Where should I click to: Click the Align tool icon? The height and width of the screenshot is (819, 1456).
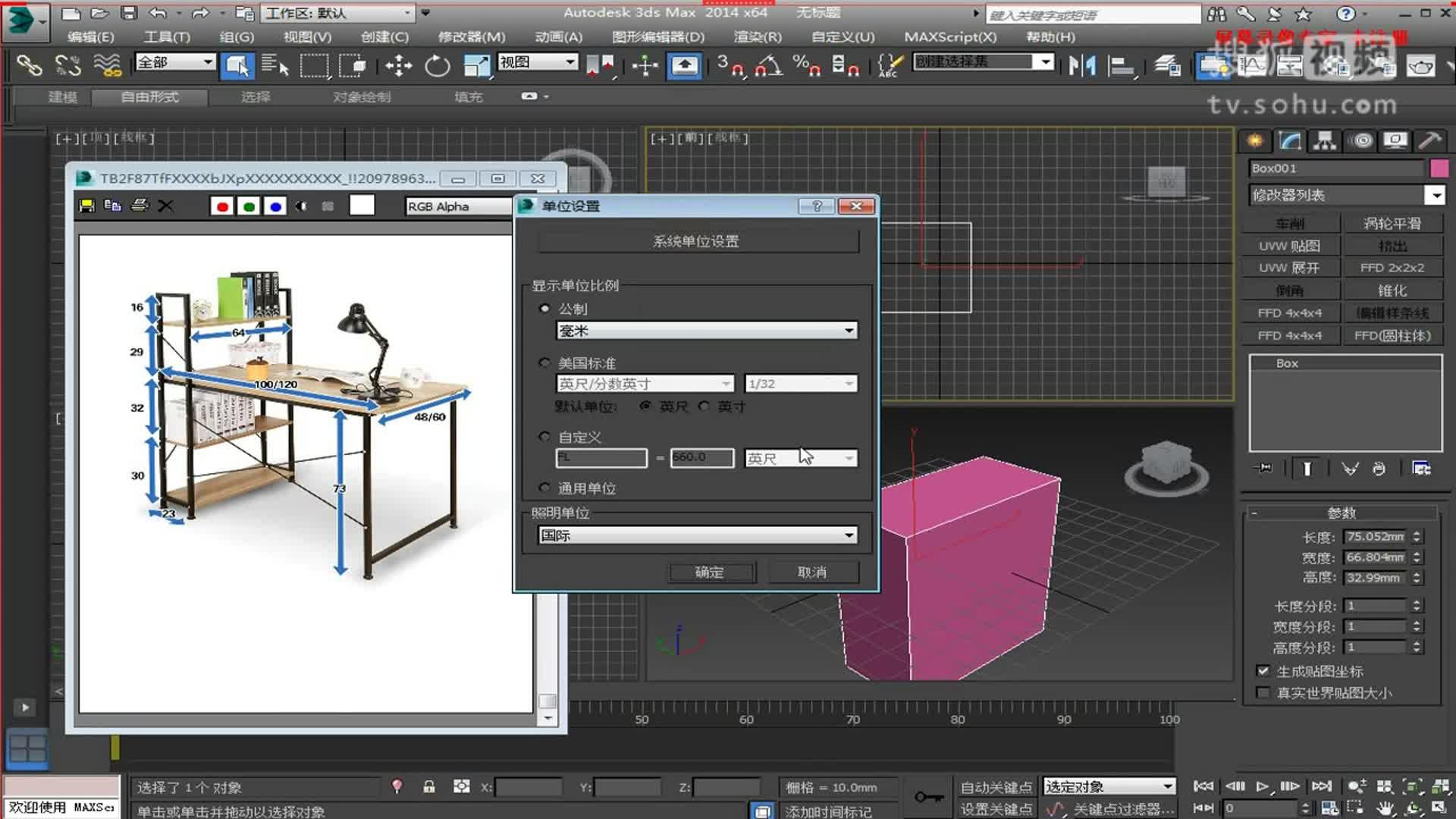pyautogui.click(x=1121, y=66)
